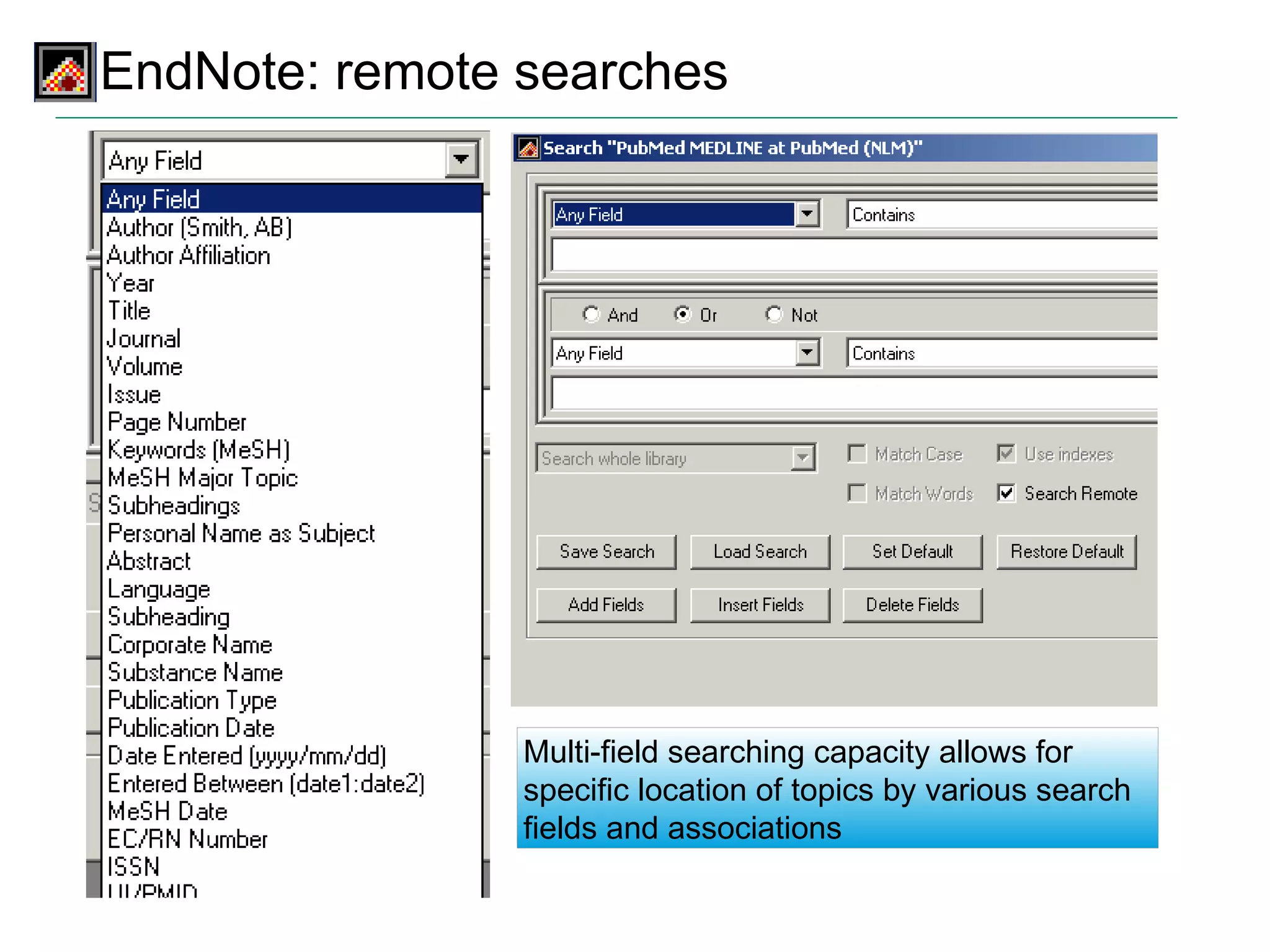Click the Load Search button

(x=760, y=552)
